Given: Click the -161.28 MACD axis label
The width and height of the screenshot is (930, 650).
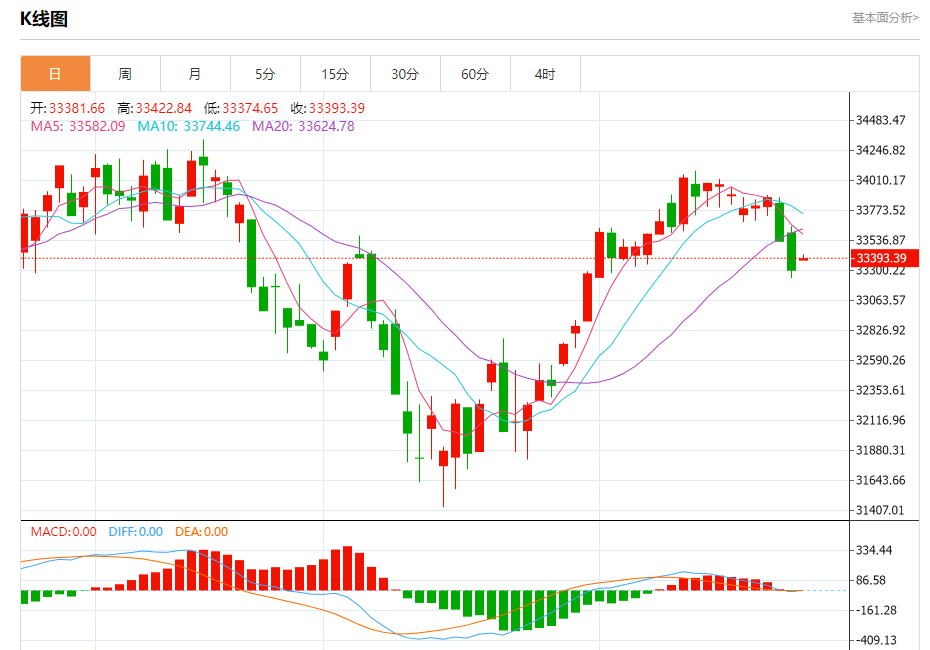Looking at the screenshot, I should pos(876,610).
